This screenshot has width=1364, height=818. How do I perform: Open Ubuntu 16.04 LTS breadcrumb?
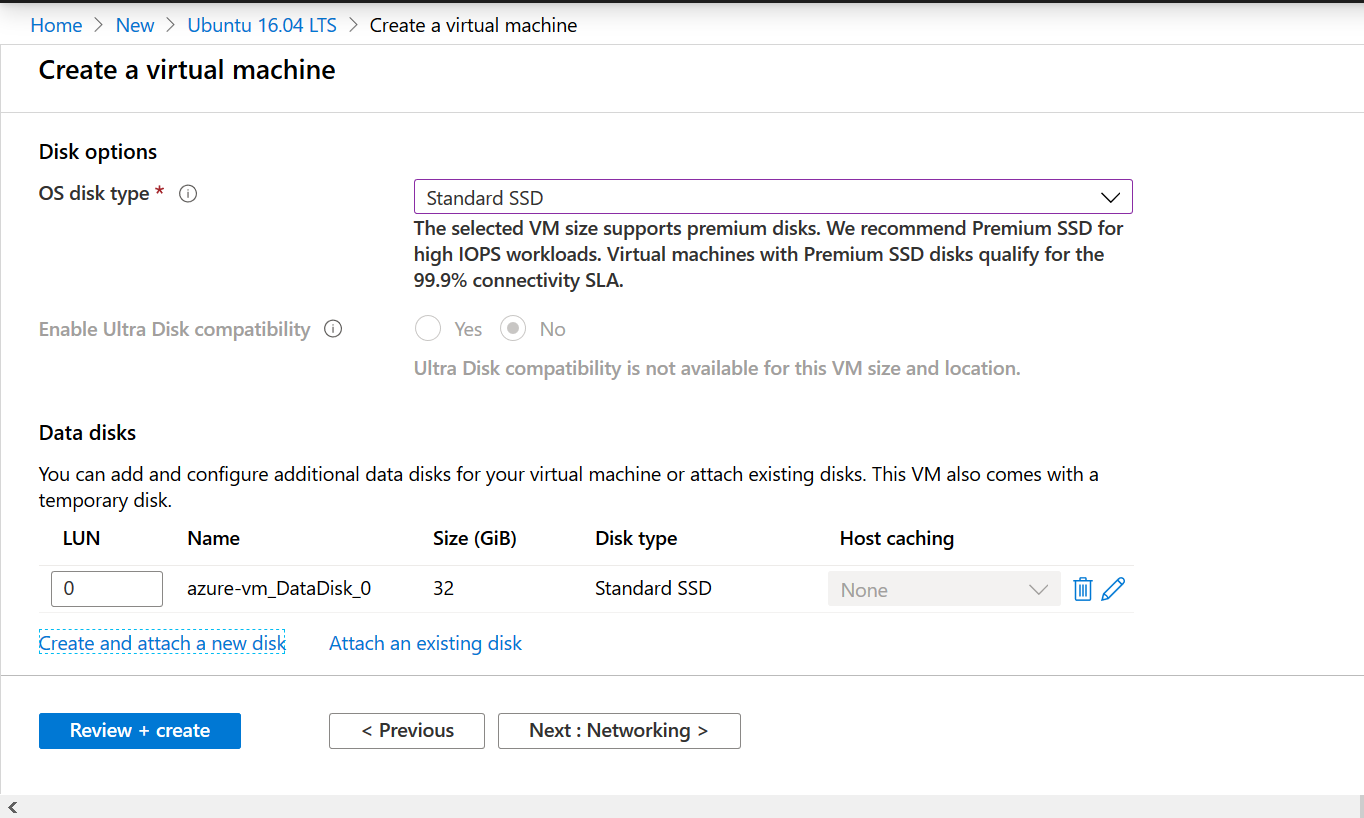(x=262, y=25)
